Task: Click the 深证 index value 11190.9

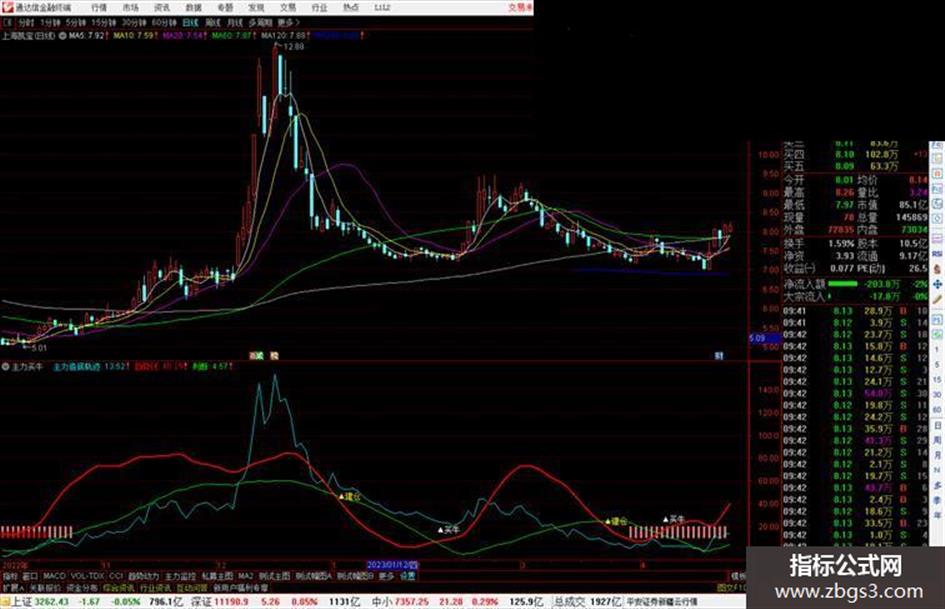Action: pyautogui.click(x=229, y=601)
